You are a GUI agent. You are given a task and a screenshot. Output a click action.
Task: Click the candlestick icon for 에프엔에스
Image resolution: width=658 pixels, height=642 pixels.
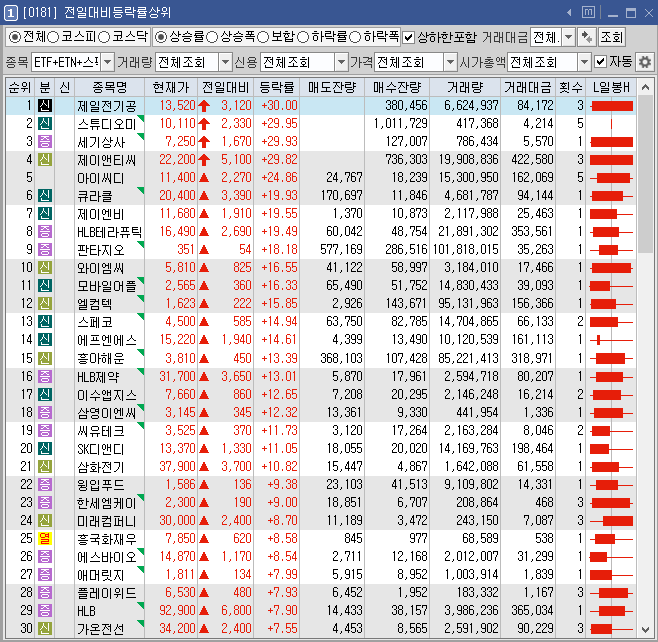(x=611, y=340)
